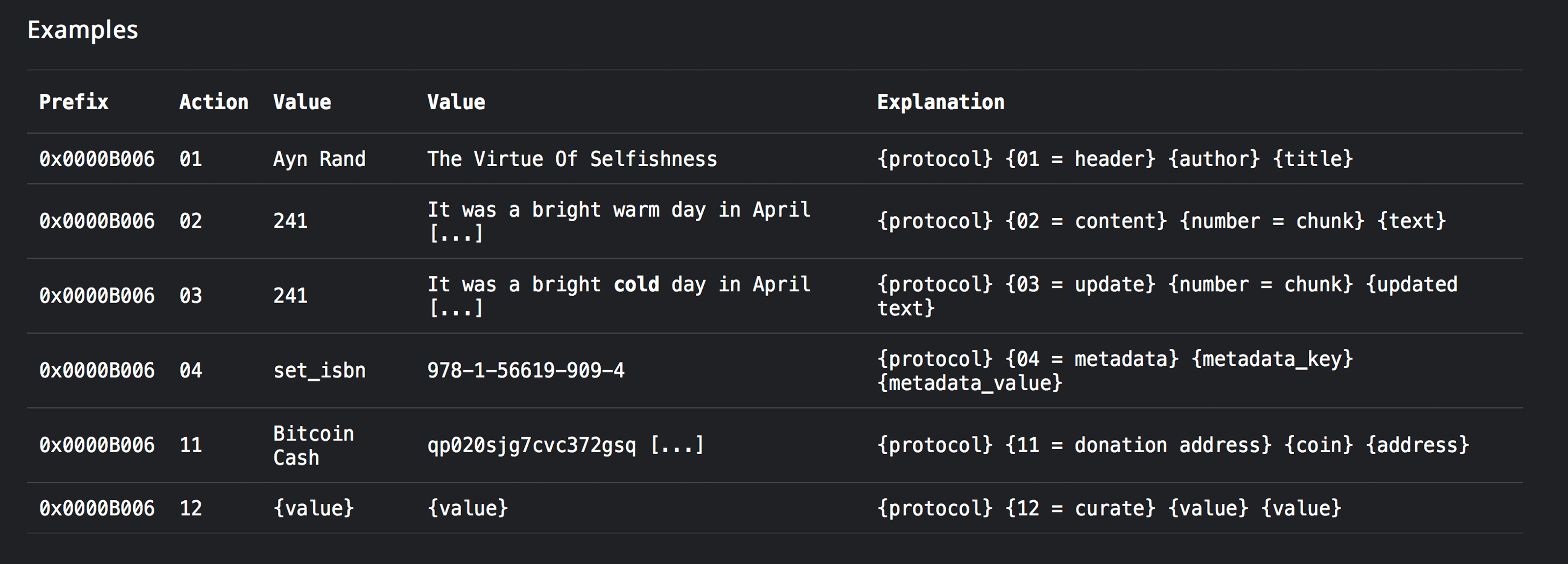Click action code 03 cell

pos(191,296)
